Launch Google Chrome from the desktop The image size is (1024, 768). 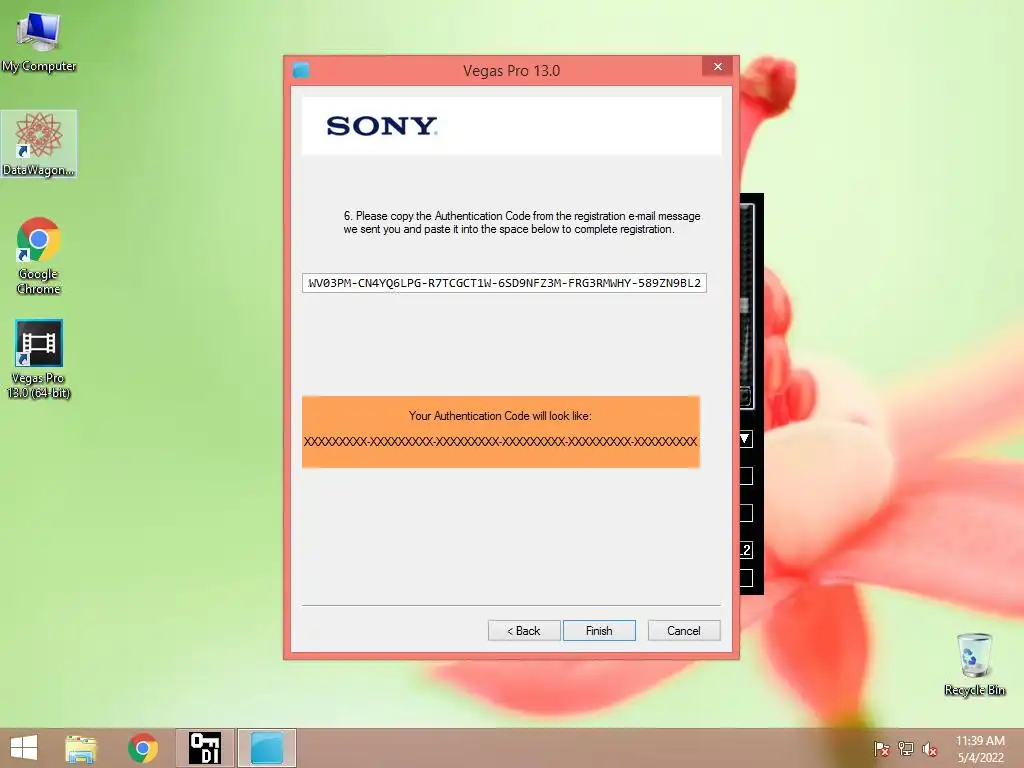click(x=39, y=255)
